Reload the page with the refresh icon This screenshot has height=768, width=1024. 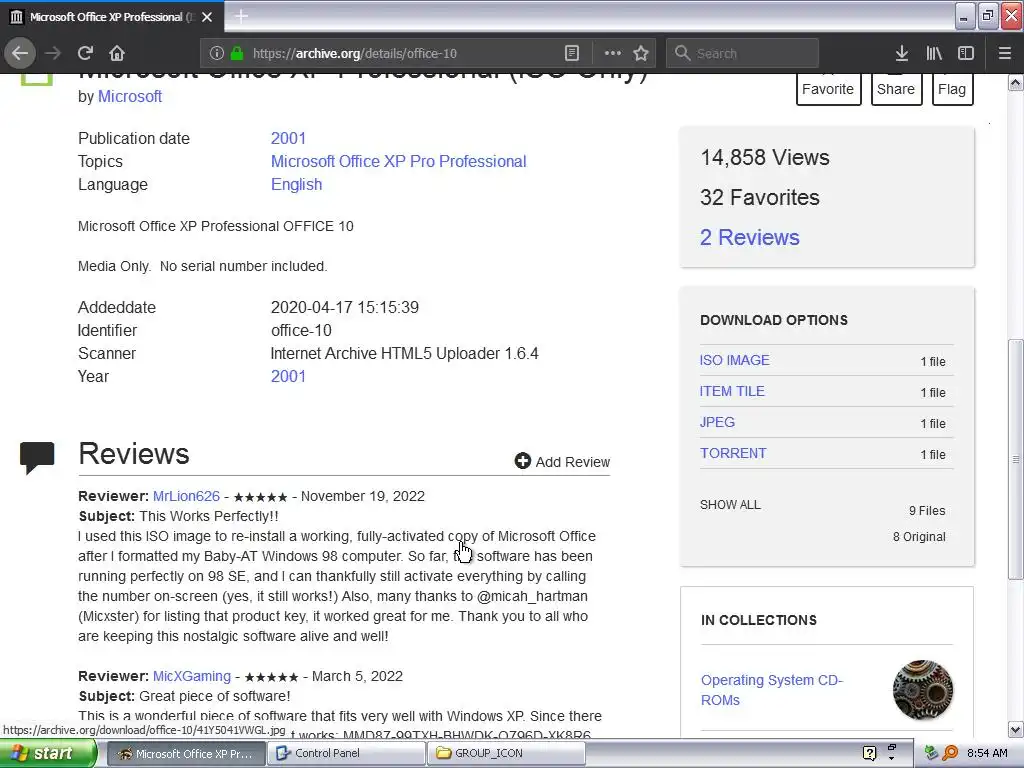point(85,53)
